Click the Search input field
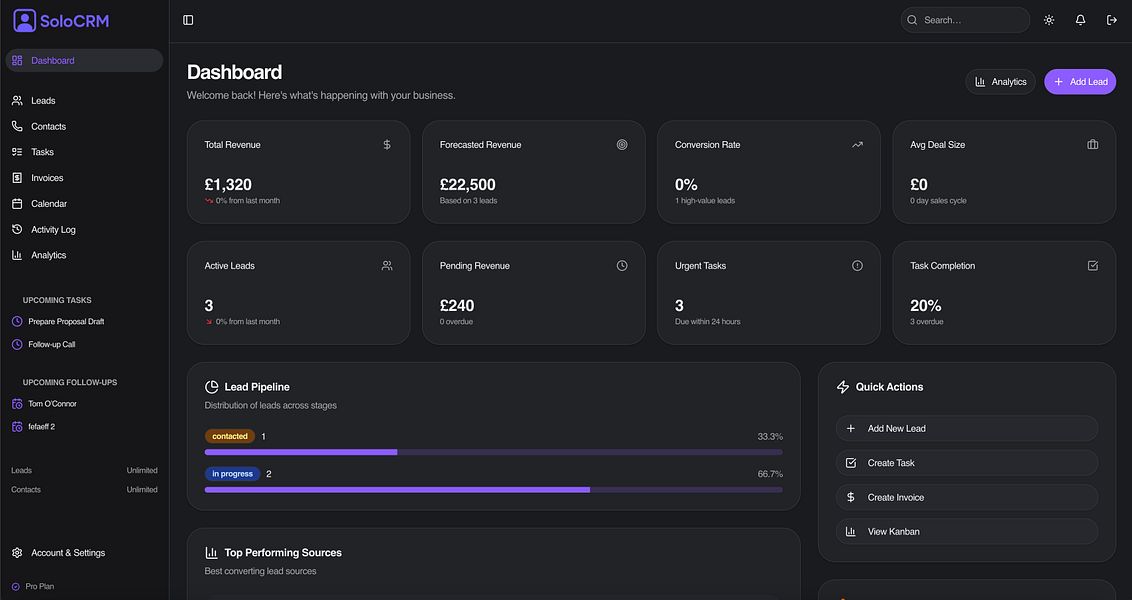 (964, 19)
